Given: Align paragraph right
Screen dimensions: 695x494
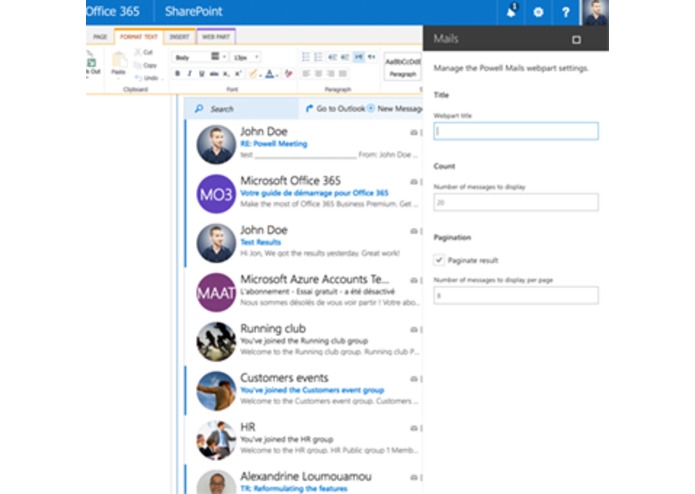Looking at the screenshot, I should click(x=331, y=74).
